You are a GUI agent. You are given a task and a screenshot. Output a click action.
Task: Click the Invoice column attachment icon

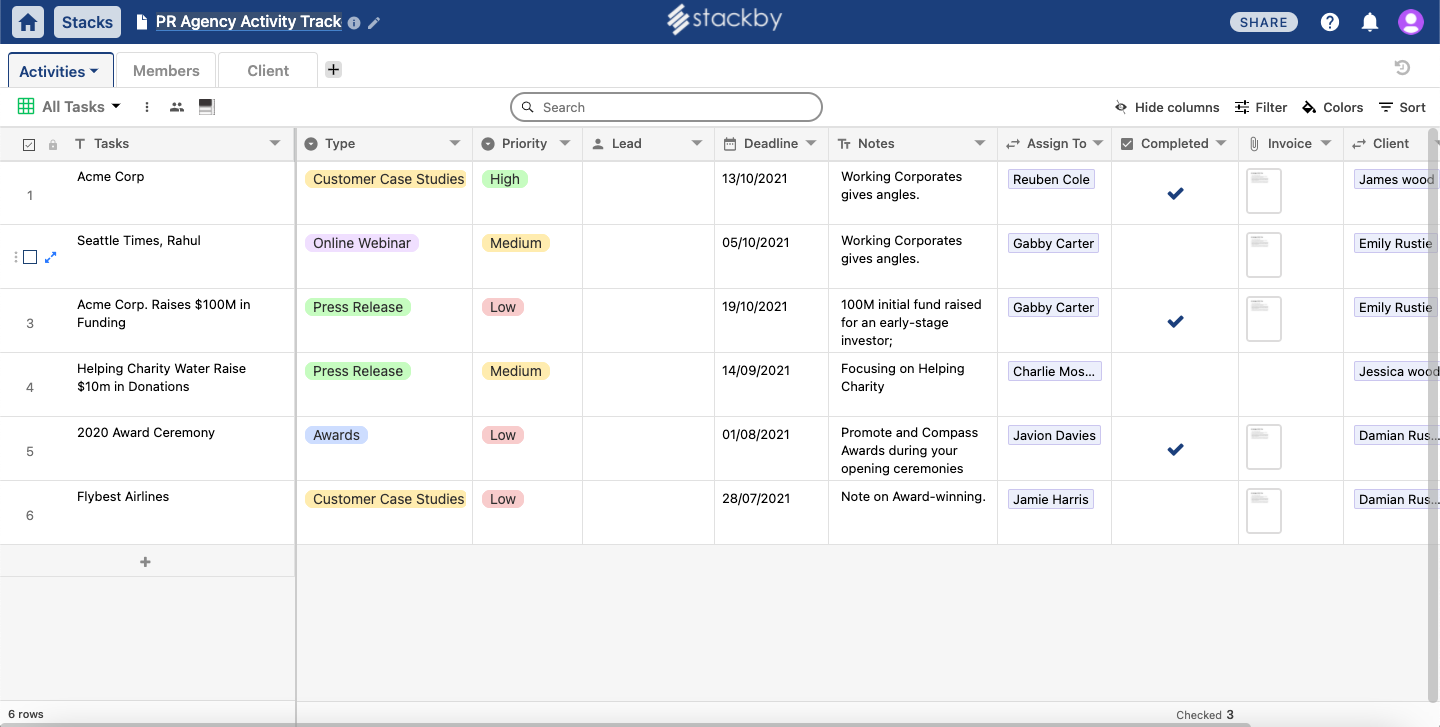click(x=1254, y=144)
